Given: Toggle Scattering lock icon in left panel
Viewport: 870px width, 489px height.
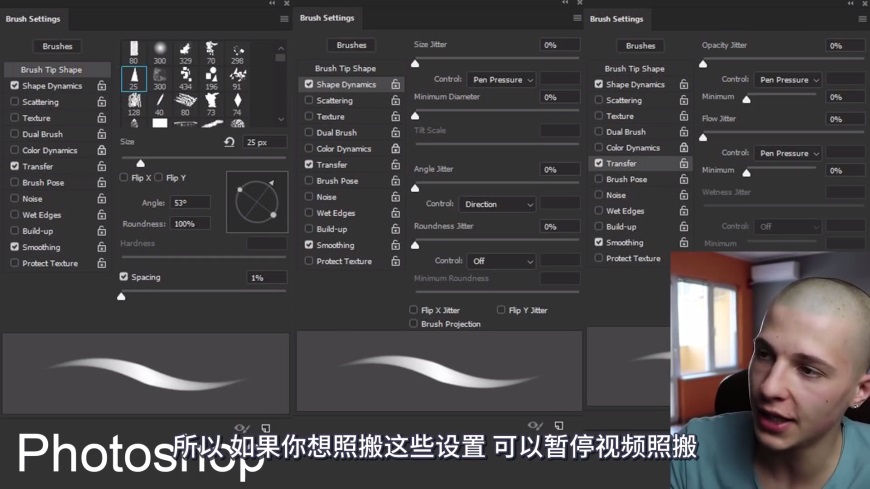Looking at the screenshot, I should click(102, 102).
